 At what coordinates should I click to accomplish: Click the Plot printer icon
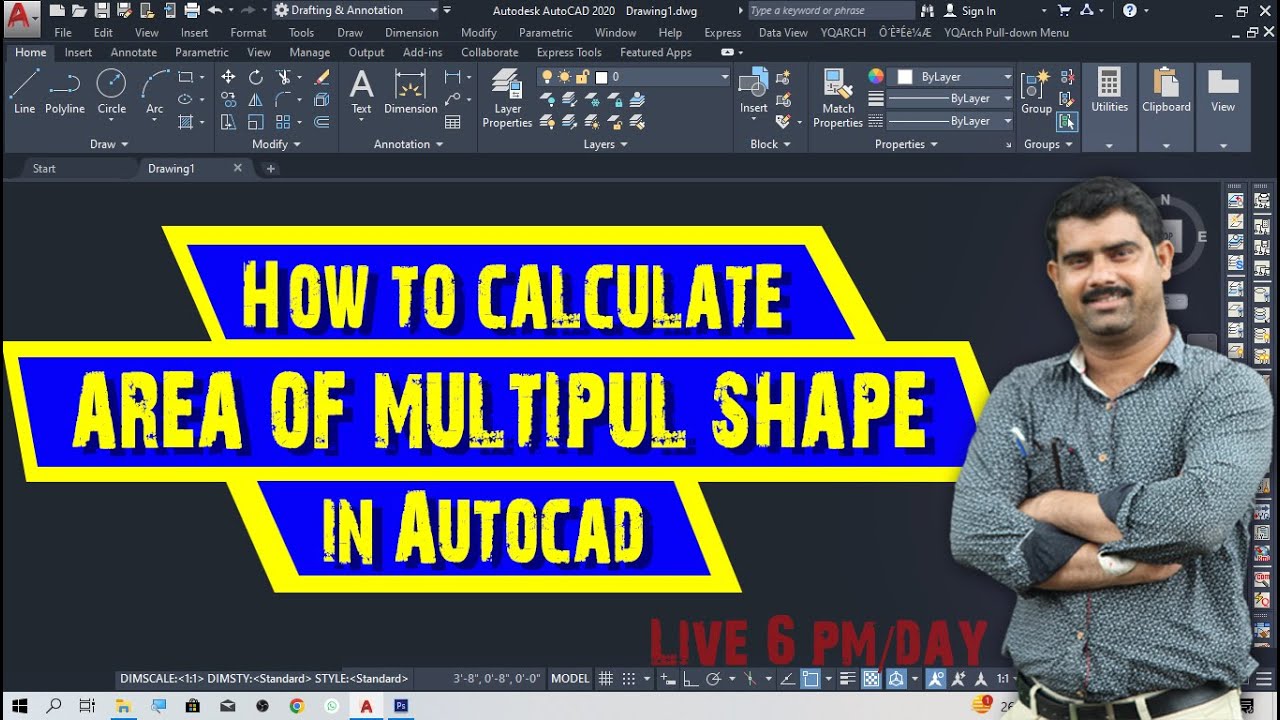click(192, 10)
